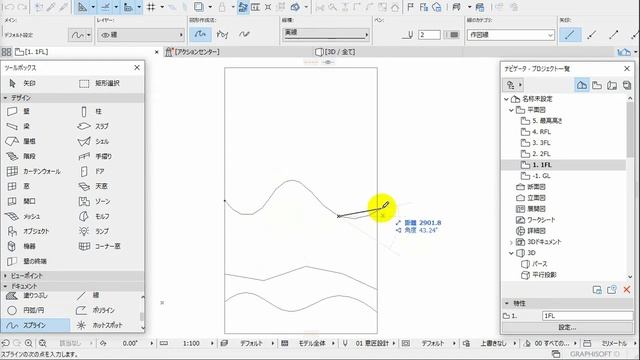Collapse the デザイン toolbox section
Image resolution: width=640 pixels, height=360 pixels.
(6, 98)
